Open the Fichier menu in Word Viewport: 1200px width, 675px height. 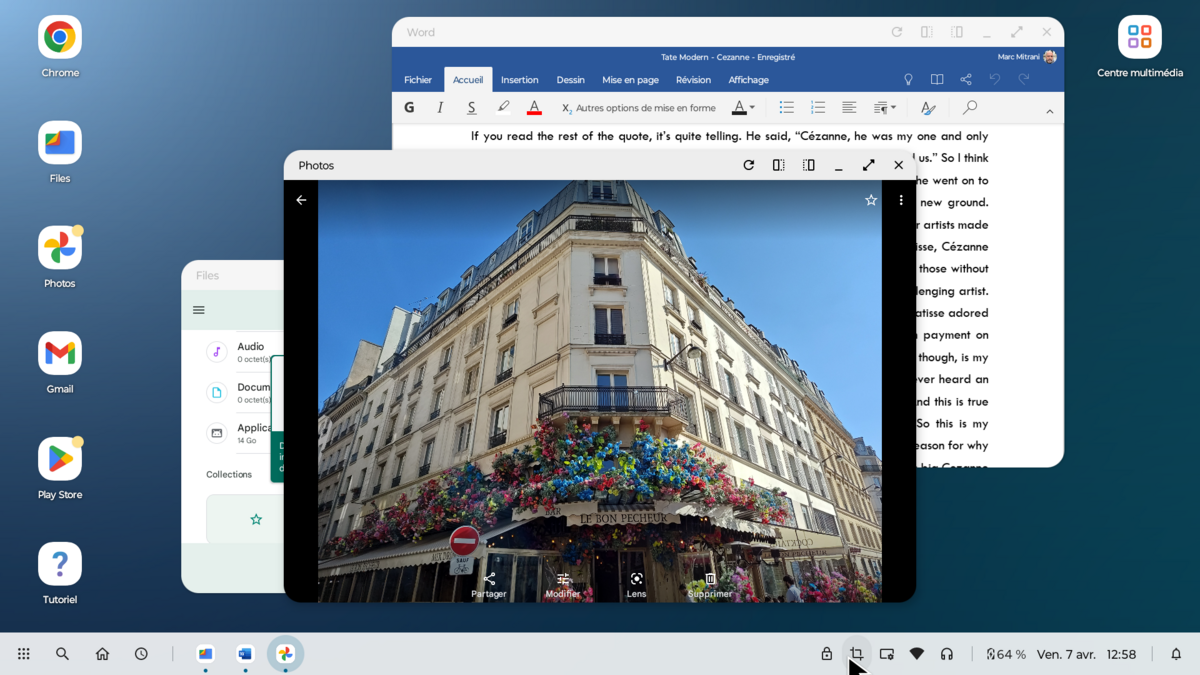click(418, 80)
